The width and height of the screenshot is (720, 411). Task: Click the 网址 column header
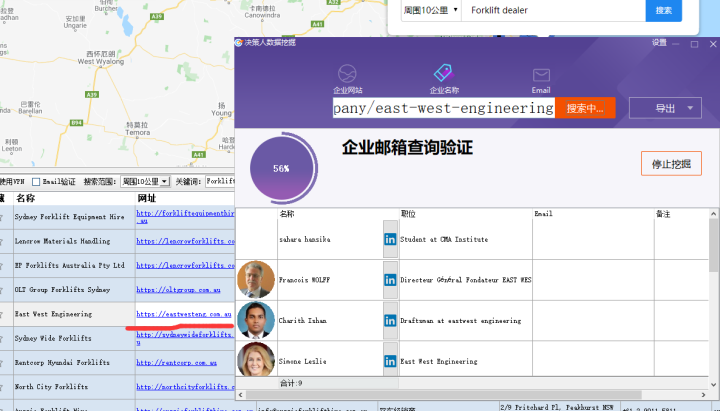pyautogui.click(x=146, y=198)
